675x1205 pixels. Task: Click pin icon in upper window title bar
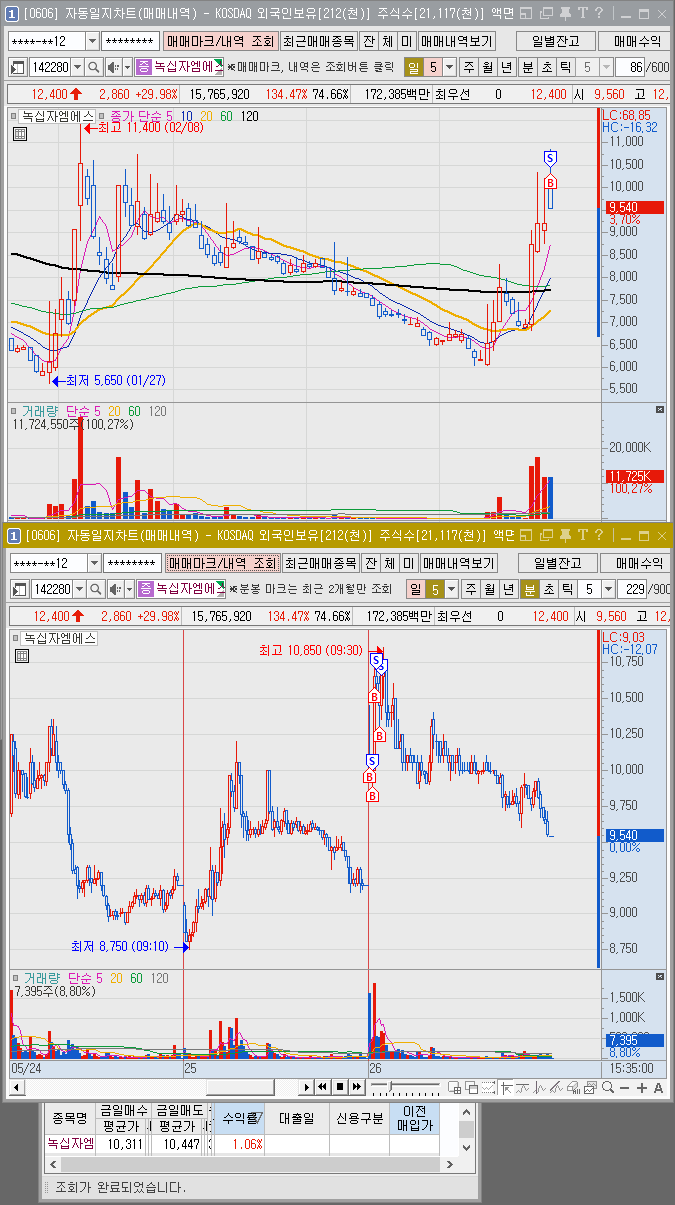[565, 13]
